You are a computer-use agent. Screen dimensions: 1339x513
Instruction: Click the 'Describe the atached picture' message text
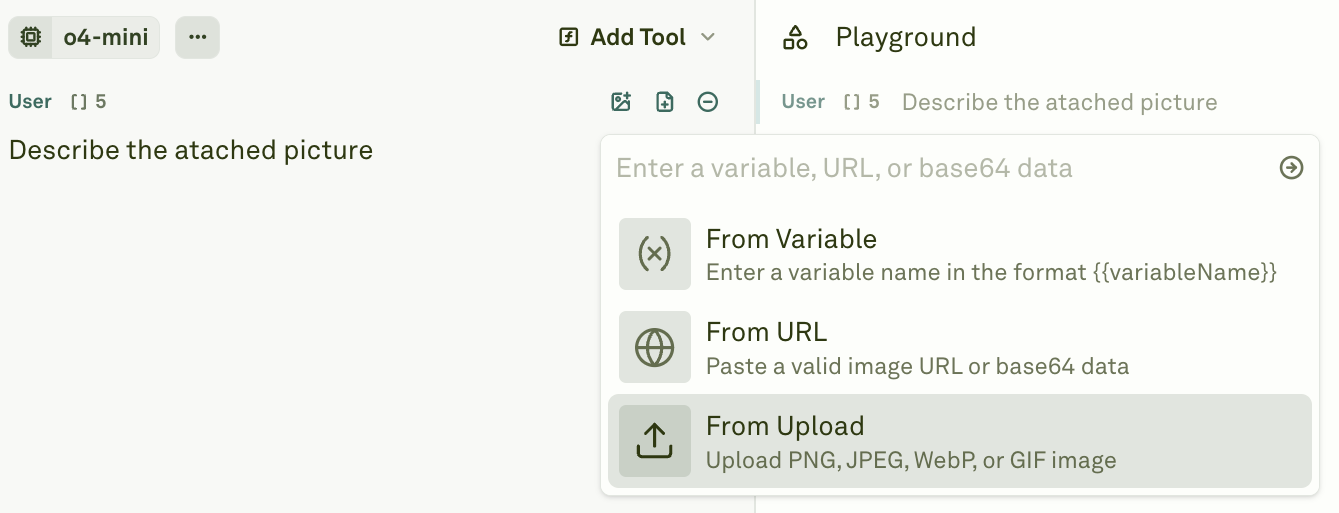191,150
